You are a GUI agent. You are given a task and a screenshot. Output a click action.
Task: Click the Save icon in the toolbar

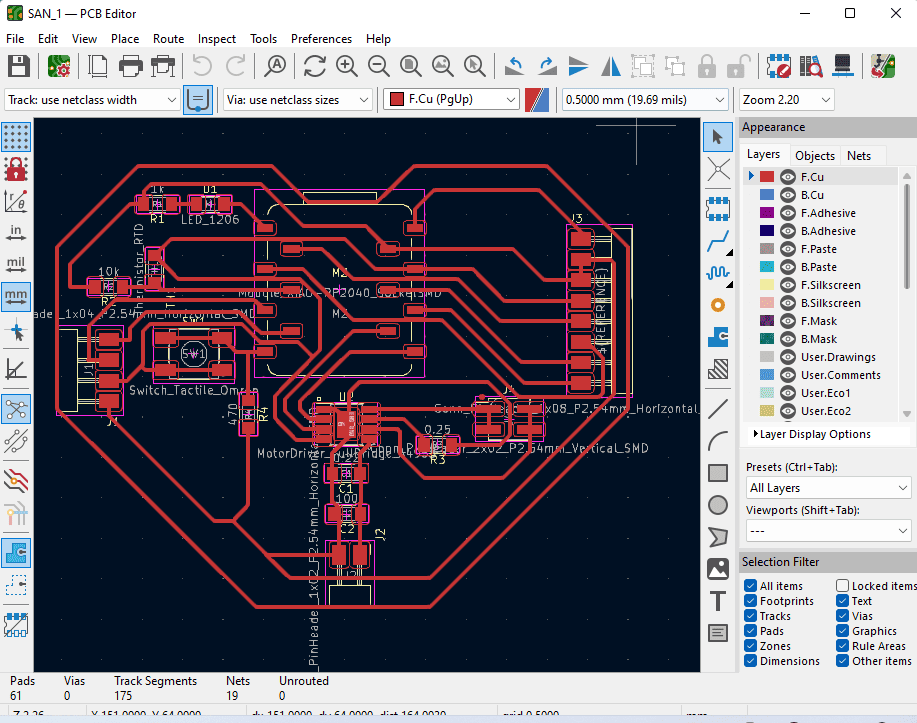tap(19, 66)
